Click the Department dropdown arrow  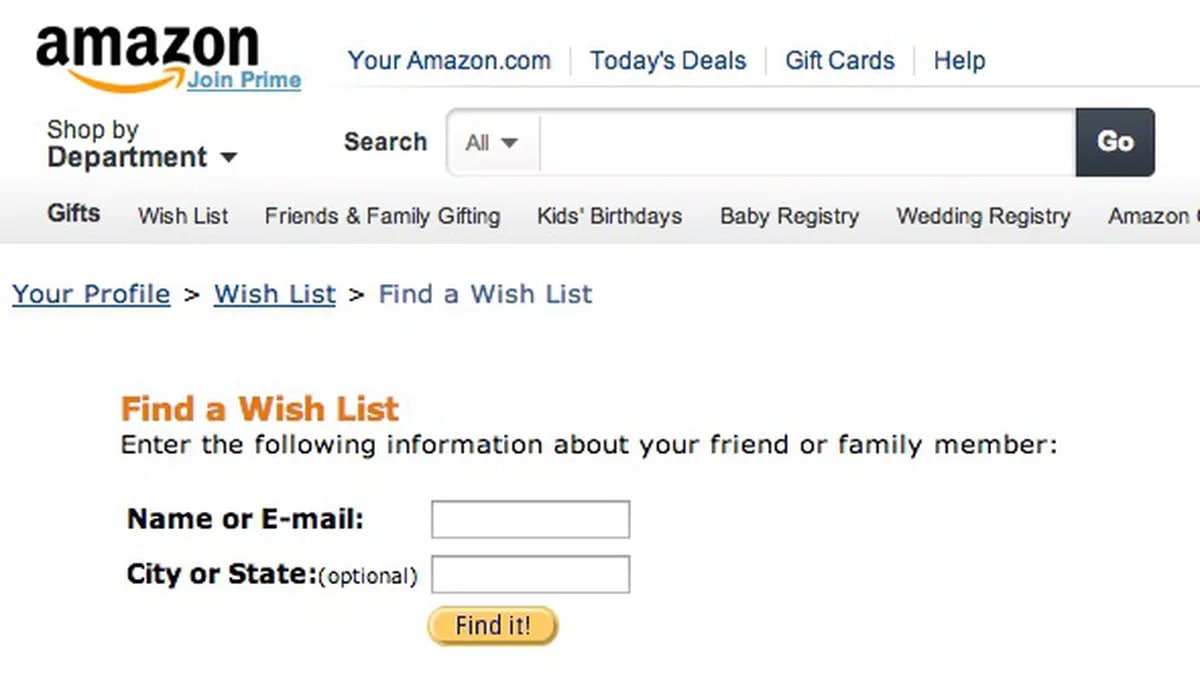click(x=228, y=158)
